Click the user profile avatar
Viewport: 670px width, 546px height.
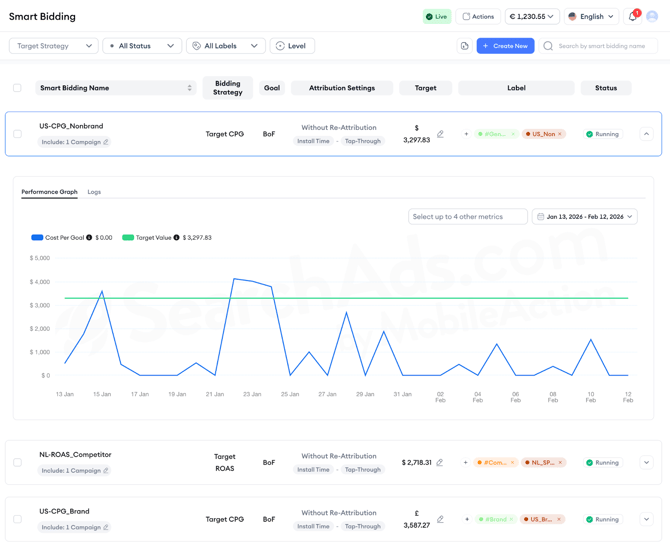652,17
